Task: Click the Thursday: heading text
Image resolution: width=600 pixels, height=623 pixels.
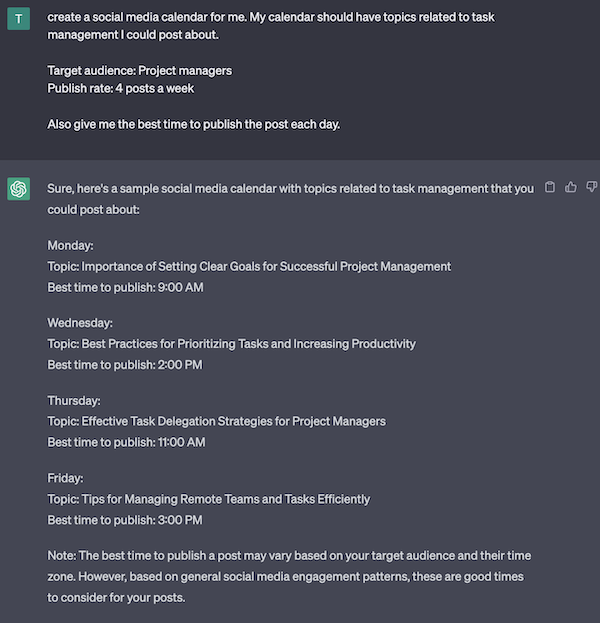Action: 74,400
